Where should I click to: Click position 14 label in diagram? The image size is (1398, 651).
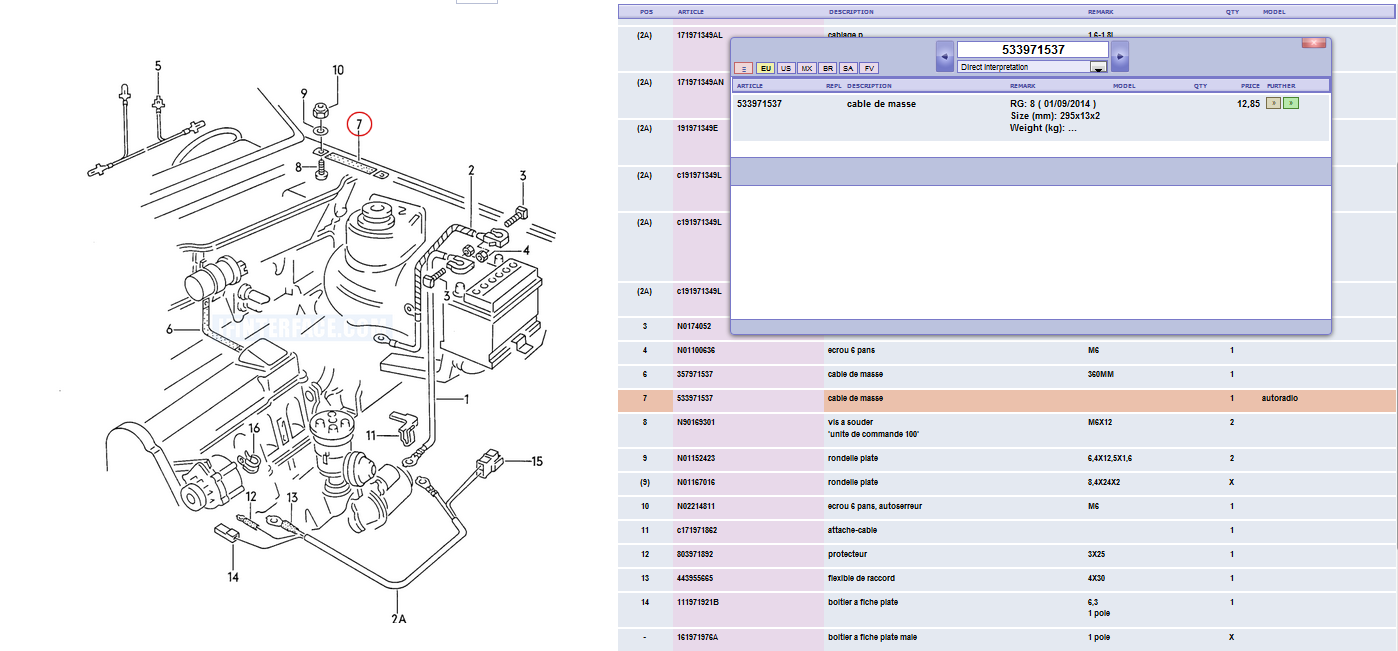[232, 577]
